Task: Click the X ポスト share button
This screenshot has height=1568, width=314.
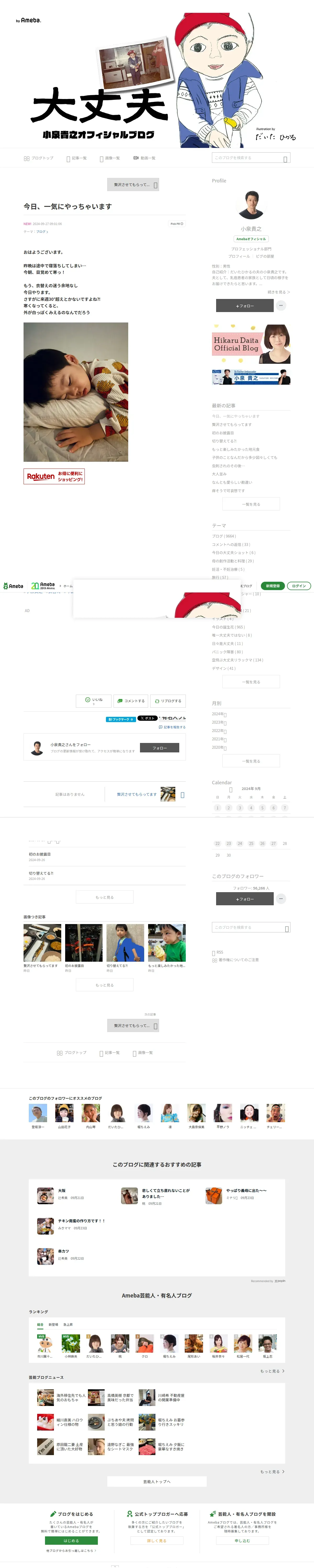Action: click(x=147, y=718)
